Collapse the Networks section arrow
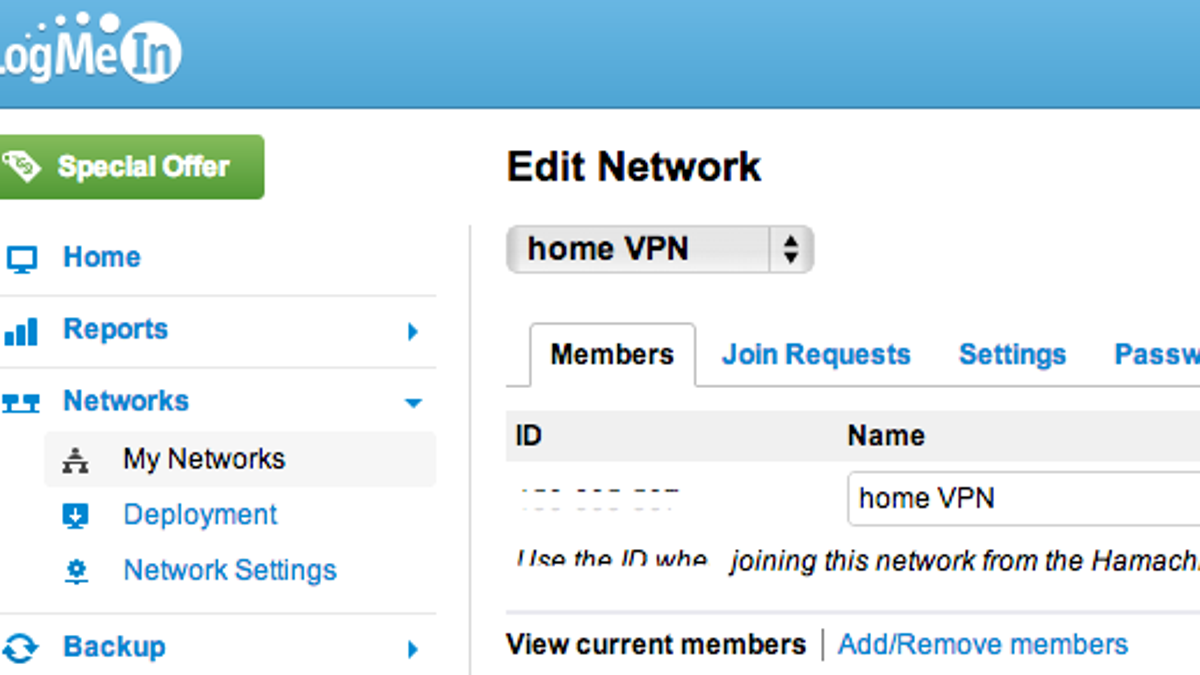Image resolution: width=1200 pixels, height=675 pixels. pos(413,403)
